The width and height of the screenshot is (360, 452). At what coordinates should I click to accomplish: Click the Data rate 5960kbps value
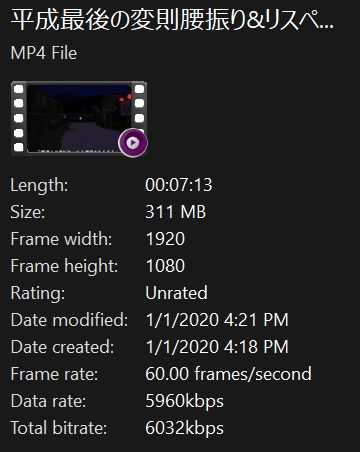pyautogui.click(x=184, y=401)
